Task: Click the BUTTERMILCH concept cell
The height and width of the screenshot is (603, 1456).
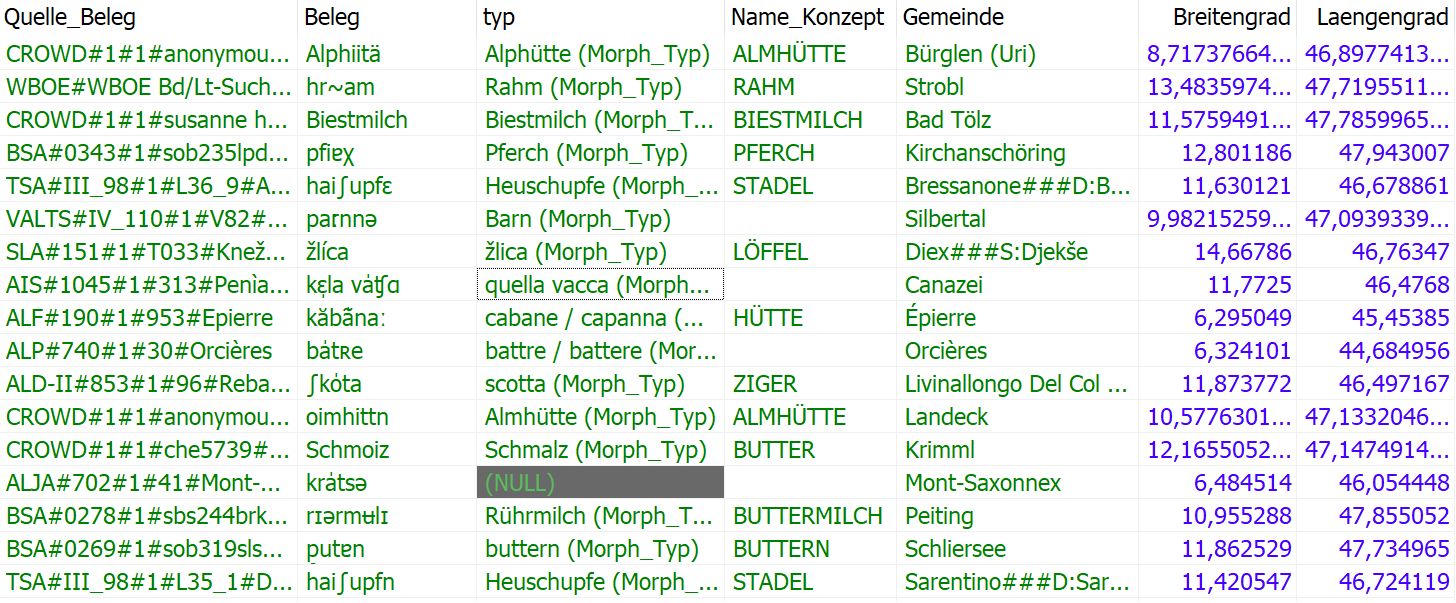Action: (x=808, y=516)
